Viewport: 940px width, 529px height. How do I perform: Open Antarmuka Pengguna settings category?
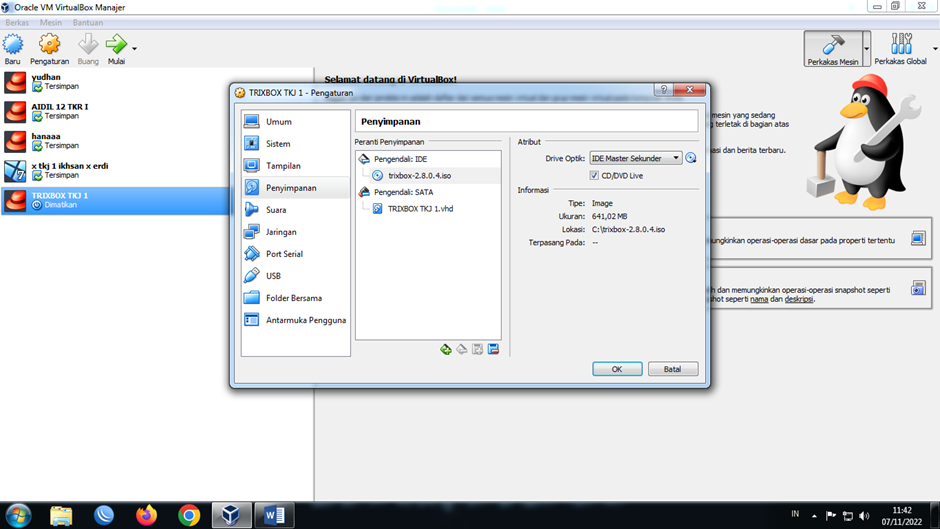tap(296, 320)
